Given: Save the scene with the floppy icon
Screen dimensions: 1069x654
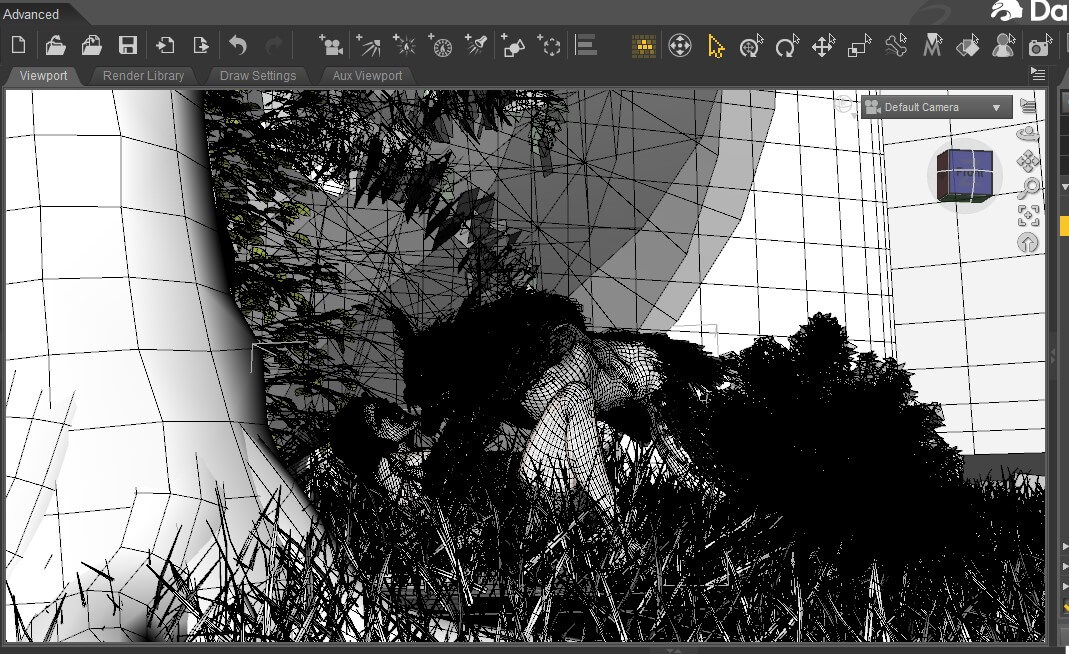Looking at the screenshot, I should [x=128, y=46].
